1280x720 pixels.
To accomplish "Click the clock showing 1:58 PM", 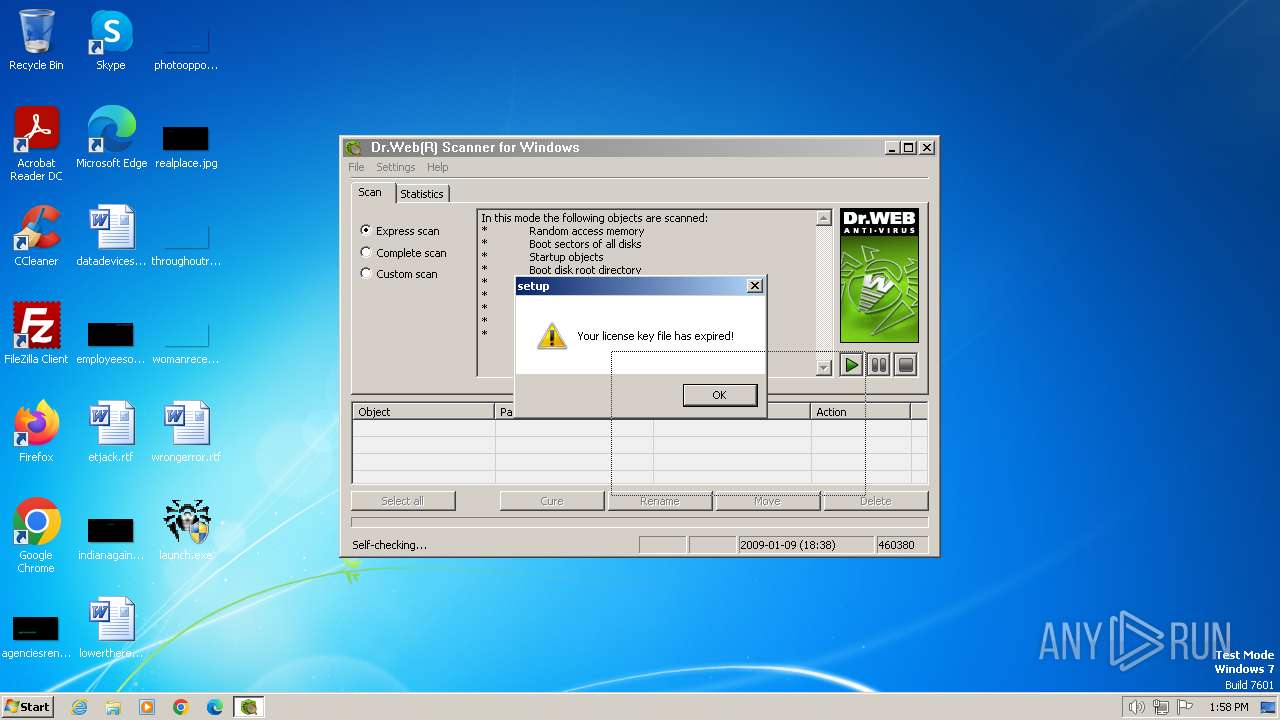I will point(1229,707).
